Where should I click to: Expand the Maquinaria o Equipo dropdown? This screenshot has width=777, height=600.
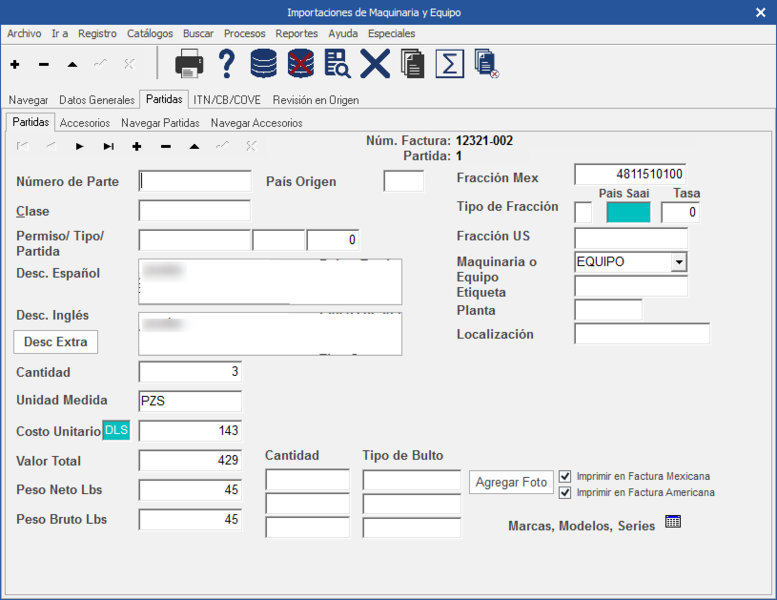point(679,262)
